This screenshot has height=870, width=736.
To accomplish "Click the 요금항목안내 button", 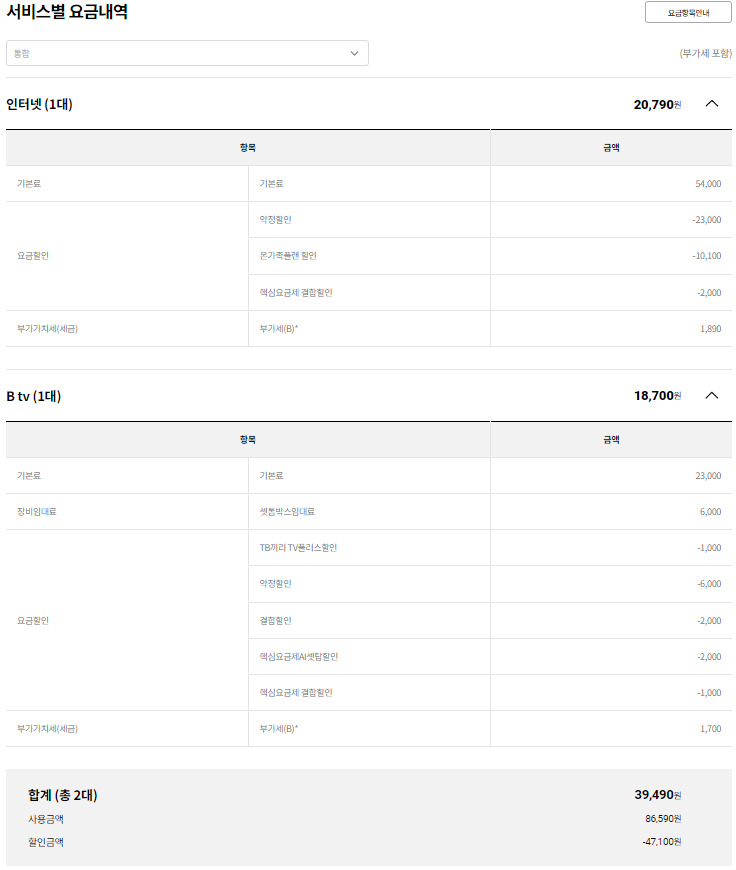I will 688,13.
